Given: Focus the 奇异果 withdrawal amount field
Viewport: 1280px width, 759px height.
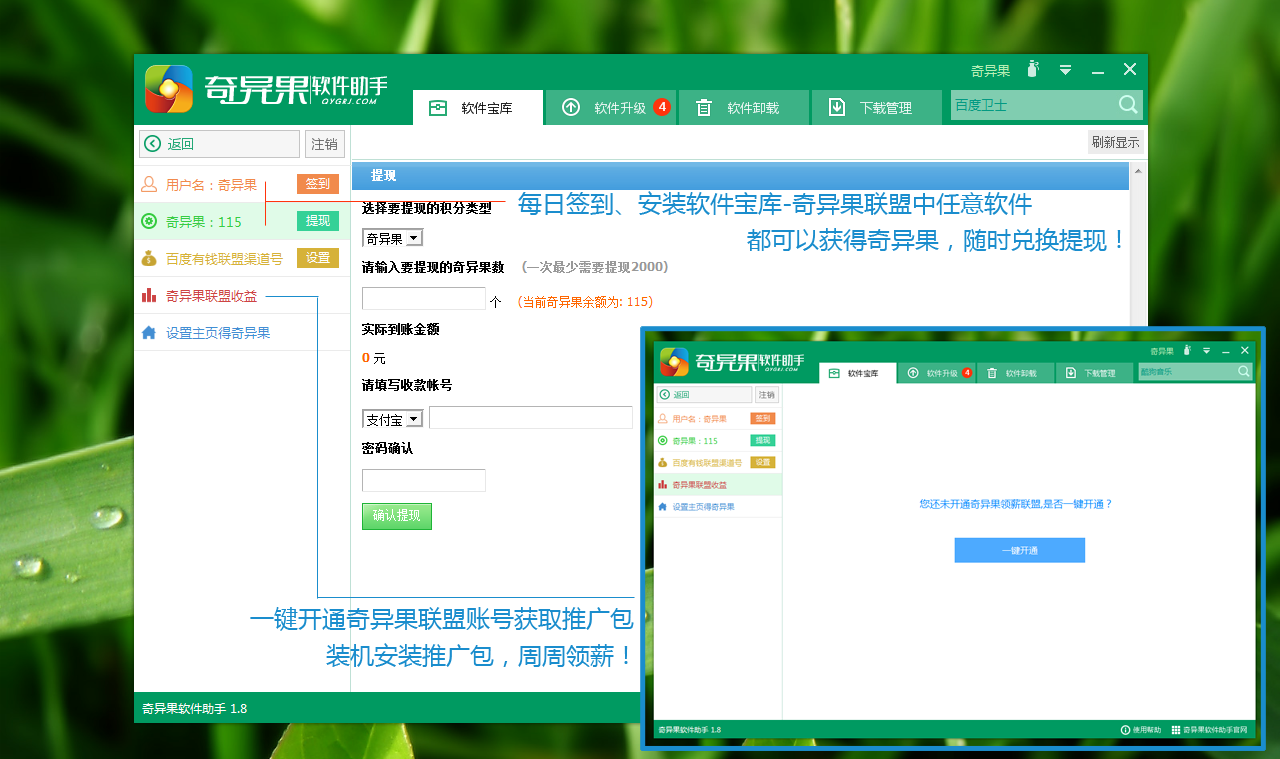Looking at the screenshot, I should [x=424, y=298].
